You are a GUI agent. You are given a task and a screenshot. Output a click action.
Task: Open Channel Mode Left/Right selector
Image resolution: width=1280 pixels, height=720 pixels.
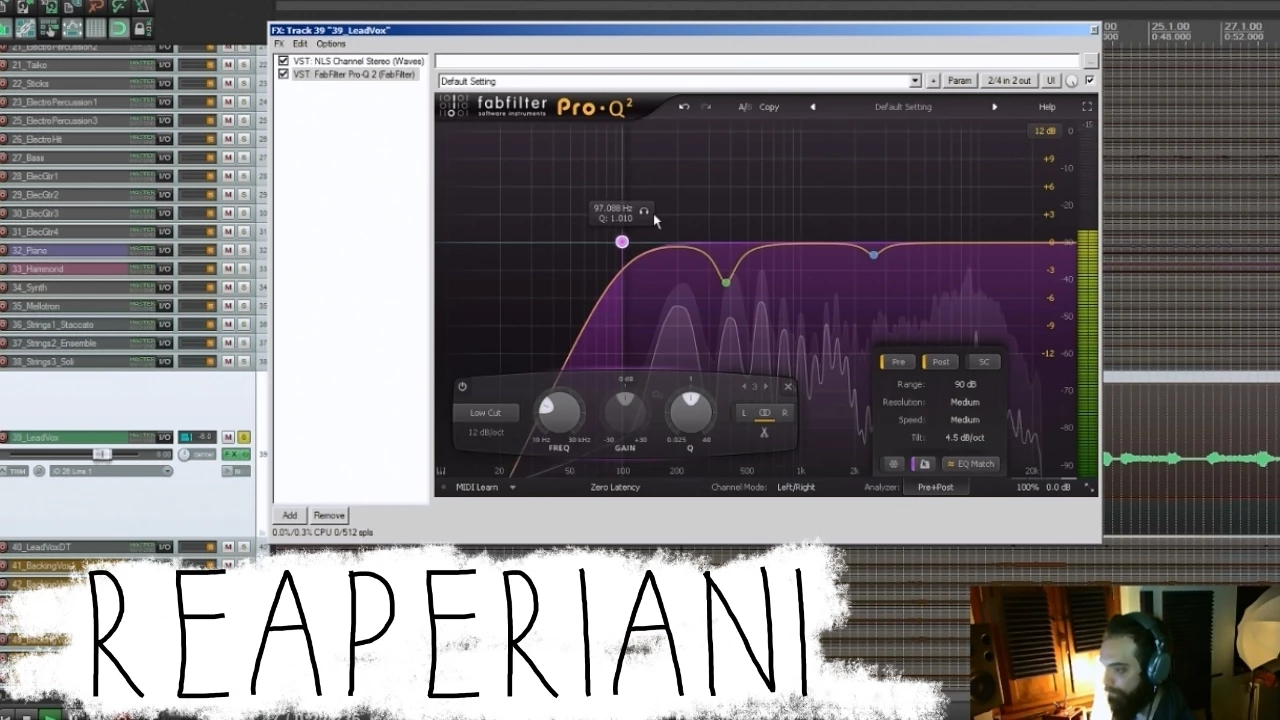pos(796,488)
